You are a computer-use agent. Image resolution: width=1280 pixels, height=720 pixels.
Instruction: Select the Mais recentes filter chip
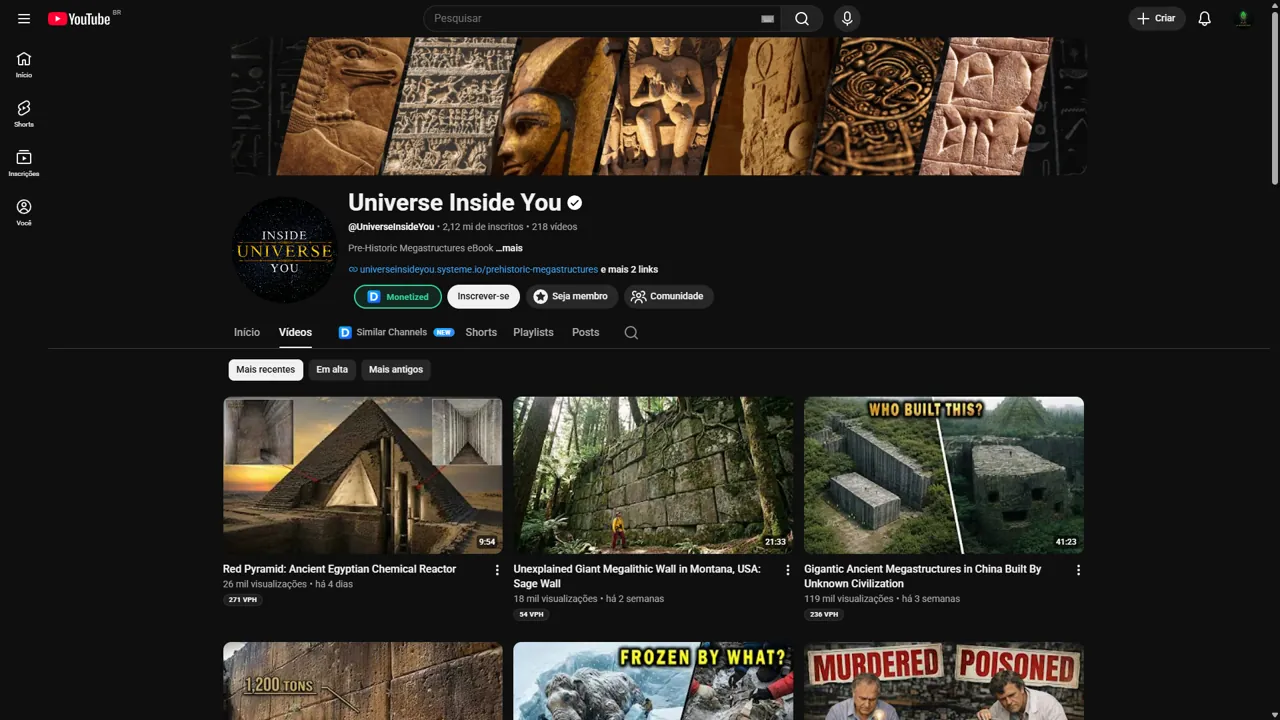[x=266, y=369]
